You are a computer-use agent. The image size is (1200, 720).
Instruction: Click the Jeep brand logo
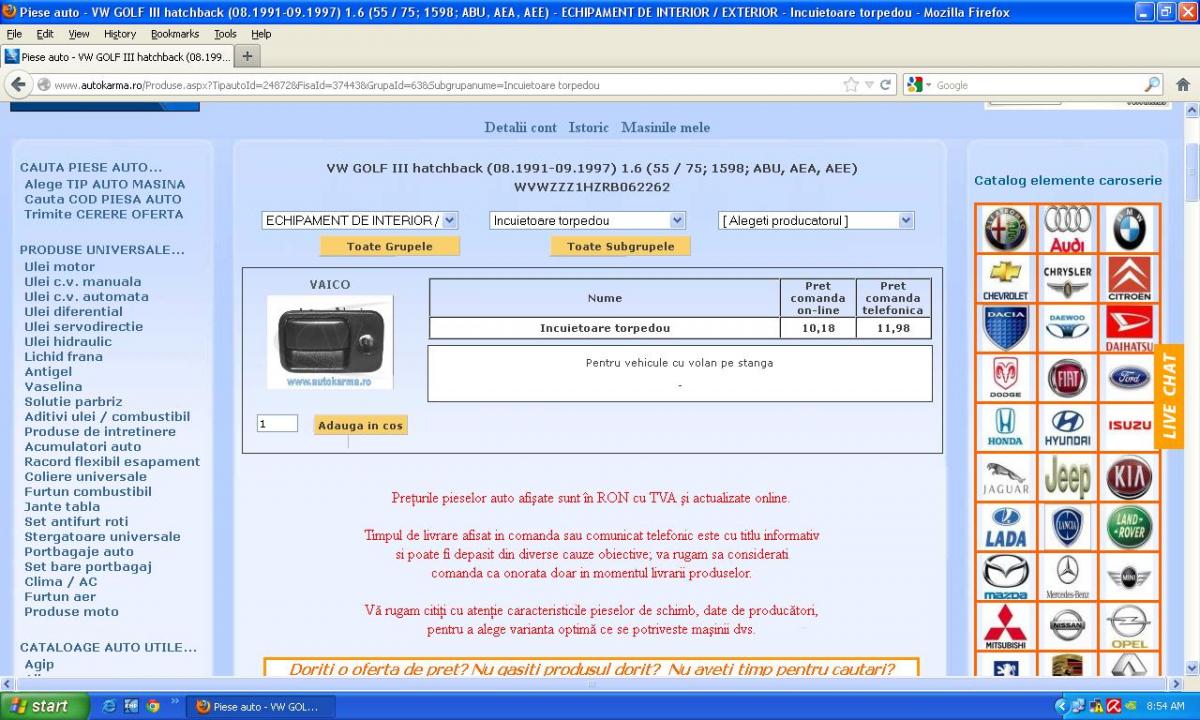(1067, 477)
